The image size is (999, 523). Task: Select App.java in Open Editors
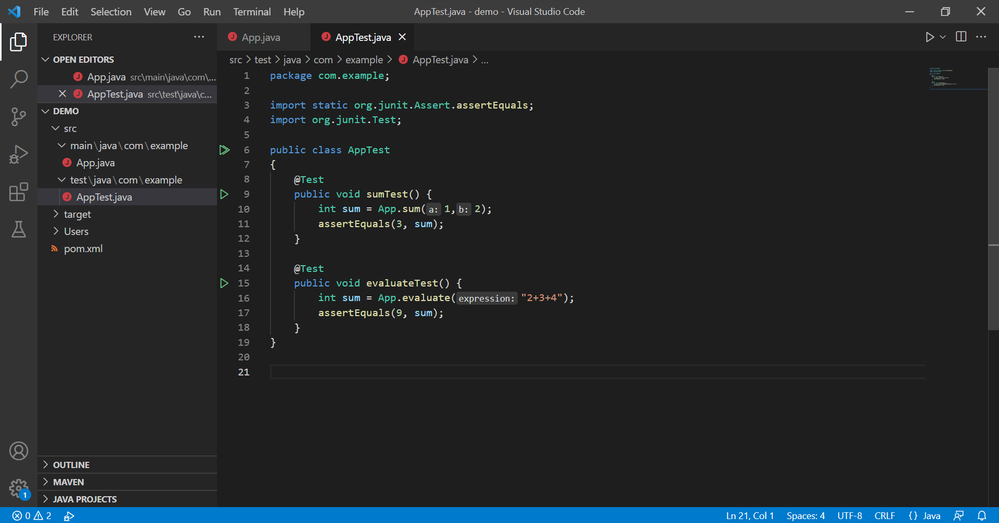click(x=127, y=76)
